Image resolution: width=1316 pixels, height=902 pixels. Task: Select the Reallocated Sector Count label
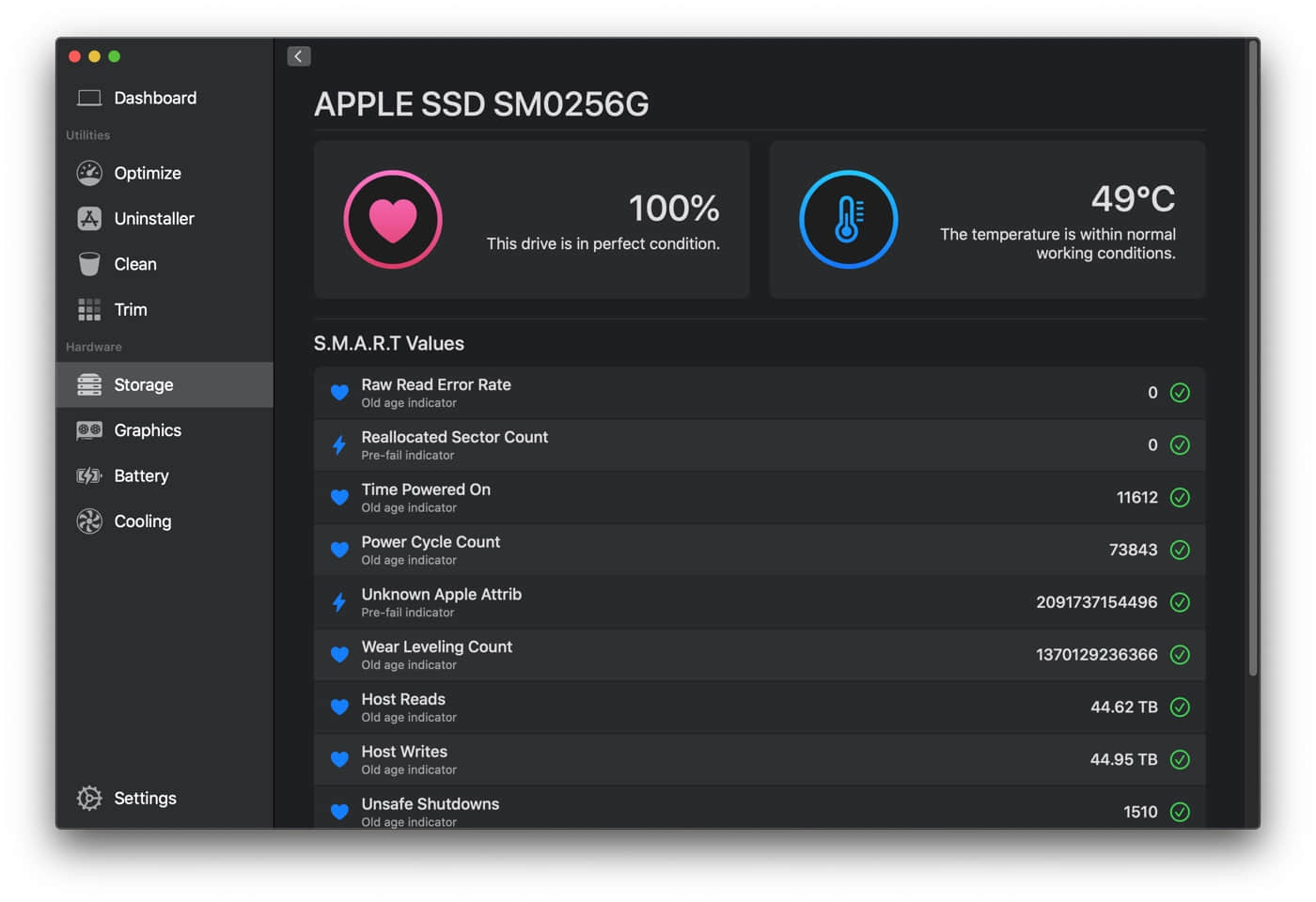(x=455, y=437)
